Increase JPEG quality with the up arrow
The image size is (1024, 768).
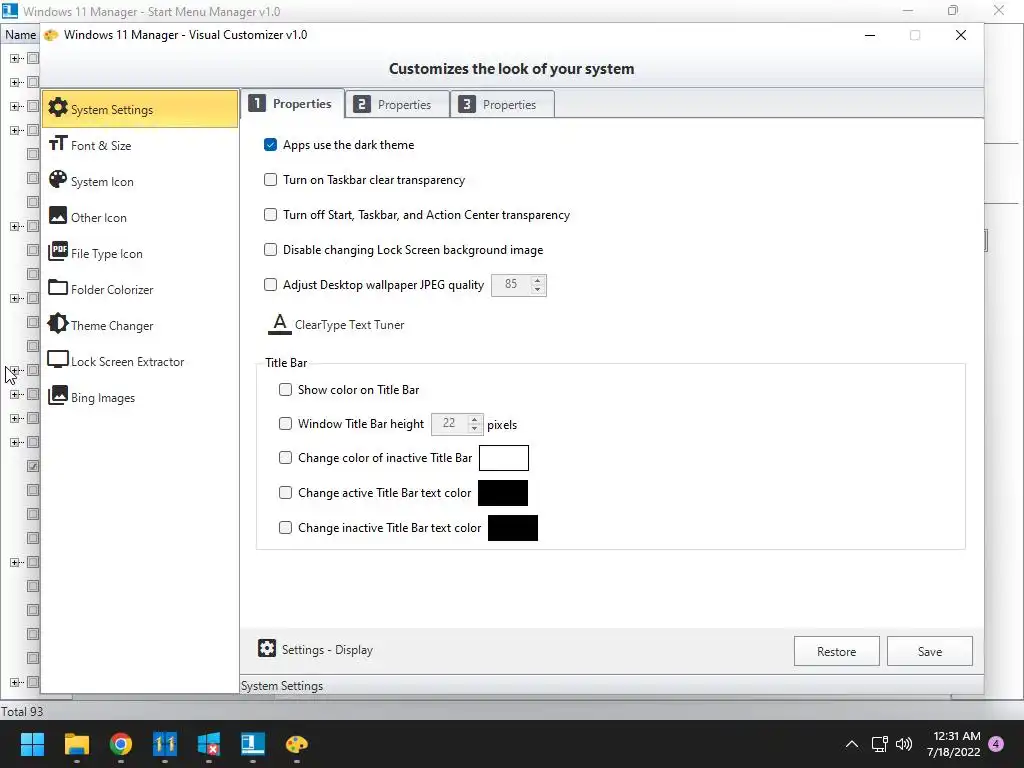click(537, 280)
